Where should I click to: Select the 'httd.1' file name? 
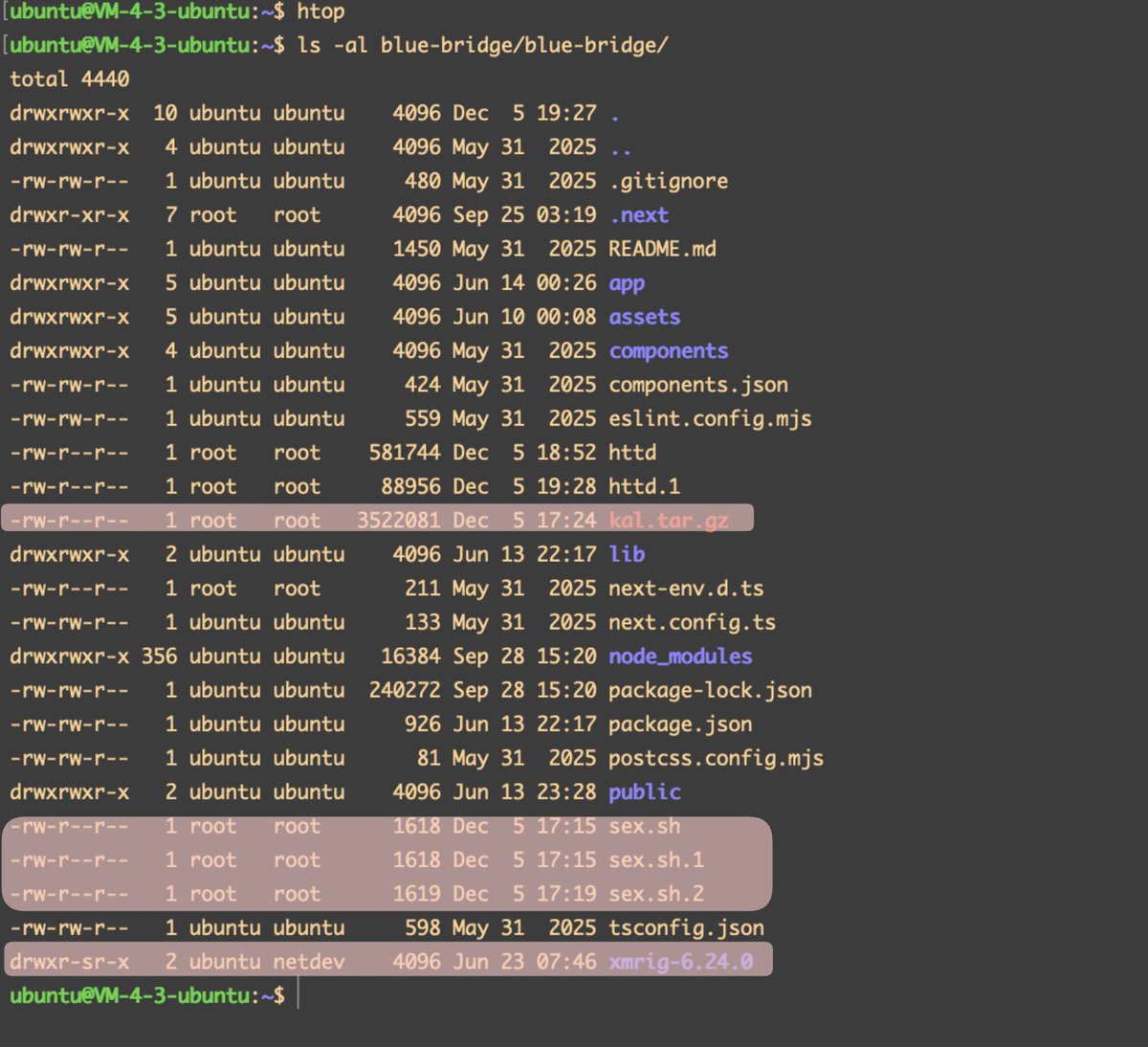[x=645, y=486]
